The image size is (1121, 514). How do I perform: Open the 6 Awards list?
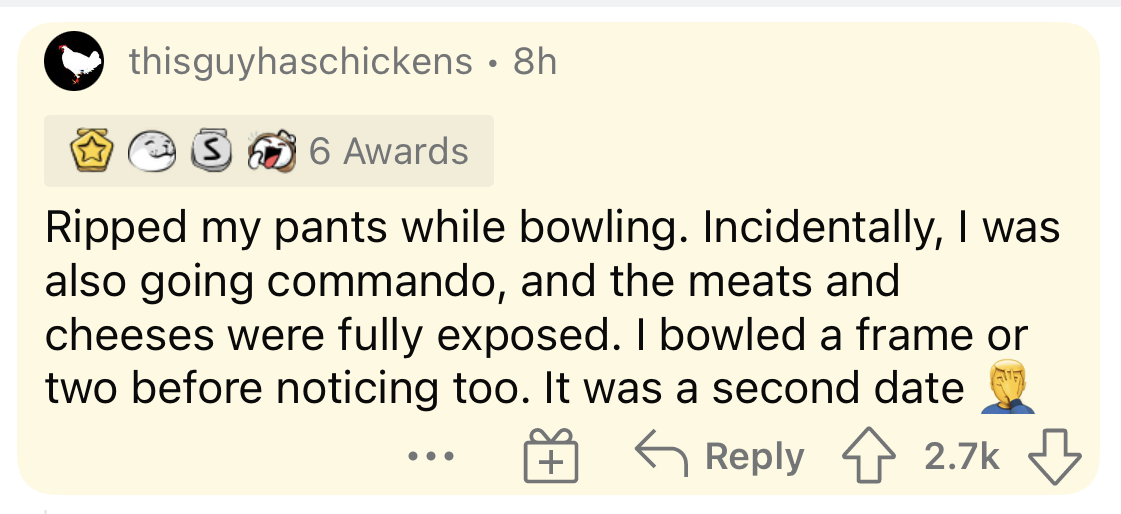pos(388,151)
